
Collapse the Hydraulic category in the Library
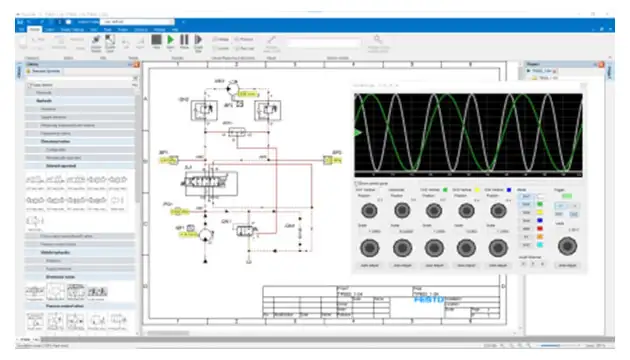click(80, 101)
